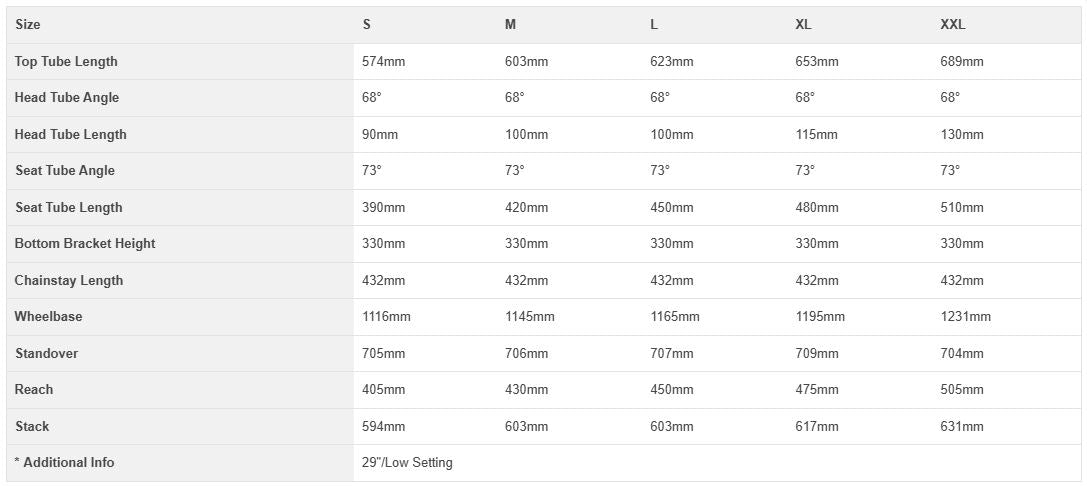
Task: Select the 29"/Low Setting text
Action: click(407, 463)
